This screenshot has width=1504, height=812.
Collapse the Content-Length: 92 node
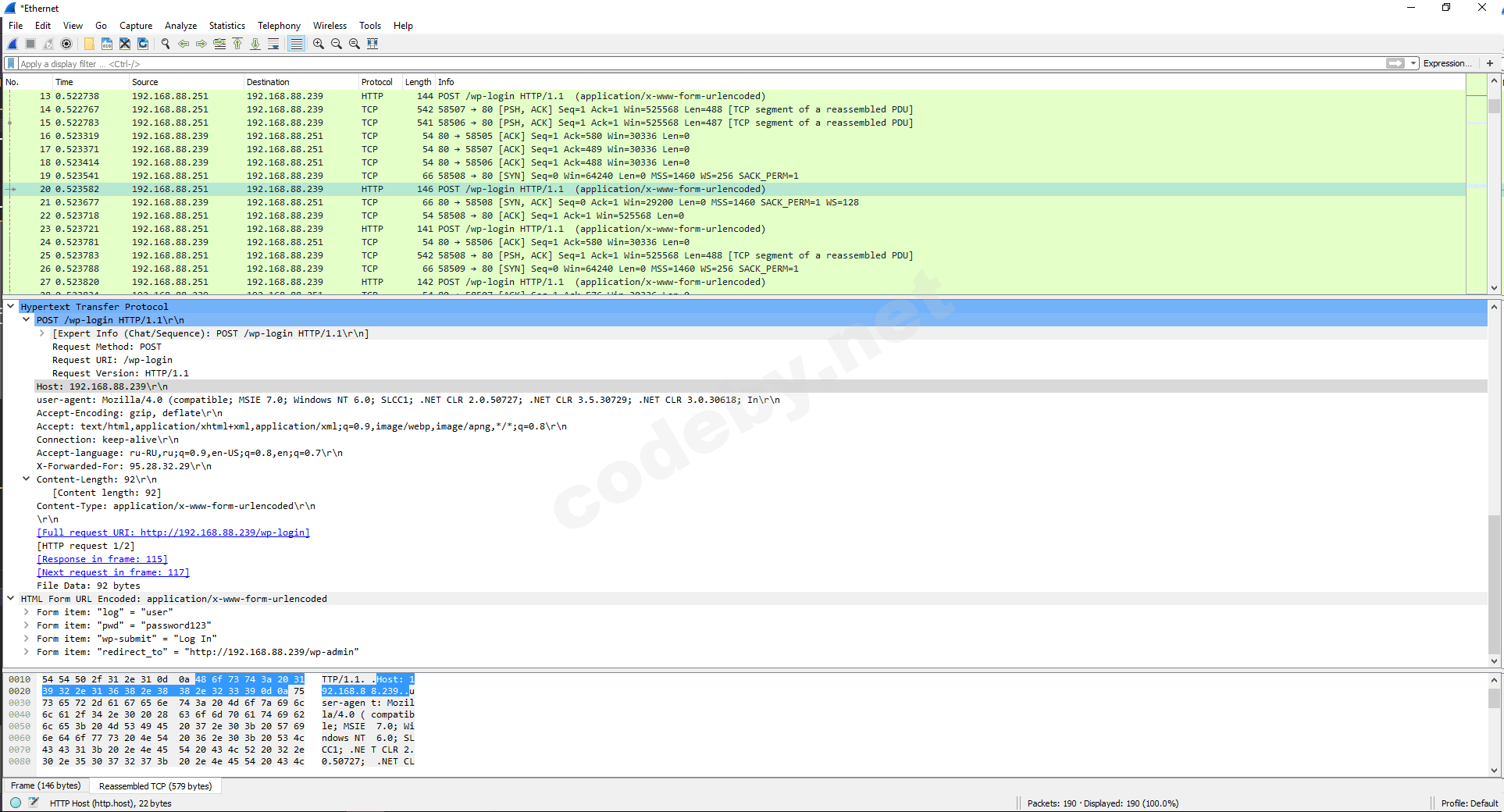coord(27,479)
